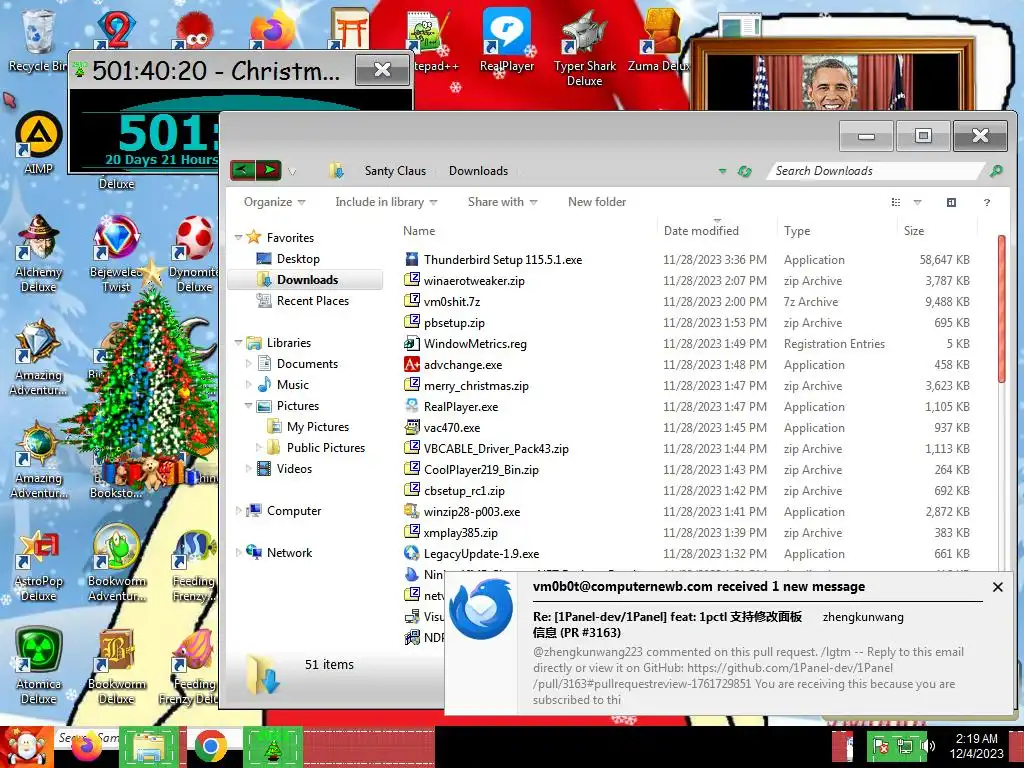Click the Explorer back arrow button
Screen dimensions: 1024x768
click(242, 170)
